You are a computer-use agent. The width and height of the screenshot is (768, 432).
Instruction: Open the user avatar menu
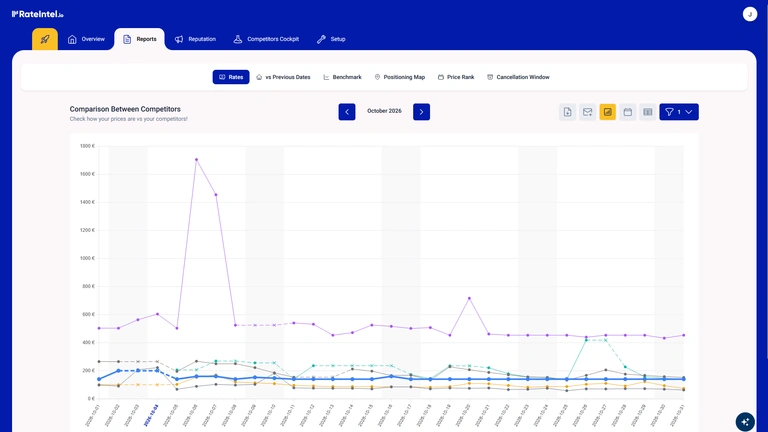(749, 14)
